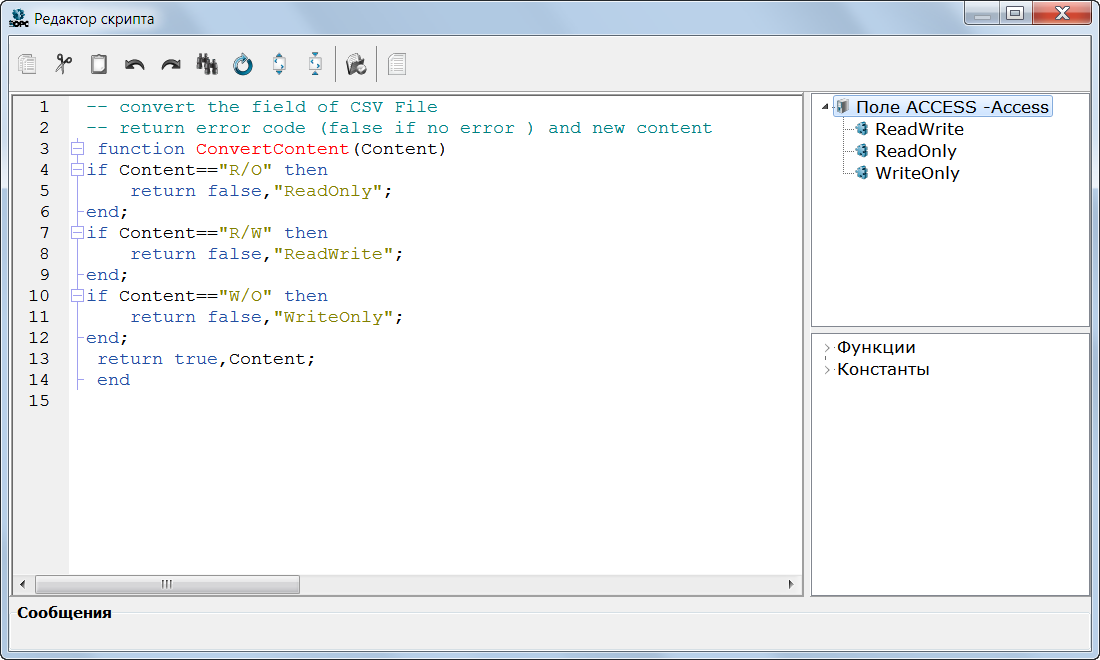Image resolution: width=1100 pixels, height=660 pixels.
Task: Click the comment 'convert the field of CSV File'
Action: click(279, 107)
